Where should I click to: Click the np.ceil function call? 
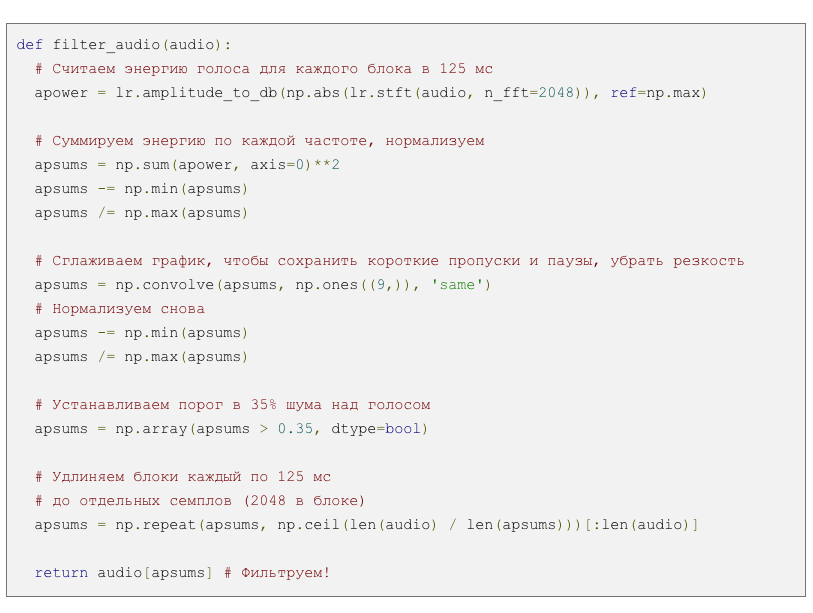point(308,525)
